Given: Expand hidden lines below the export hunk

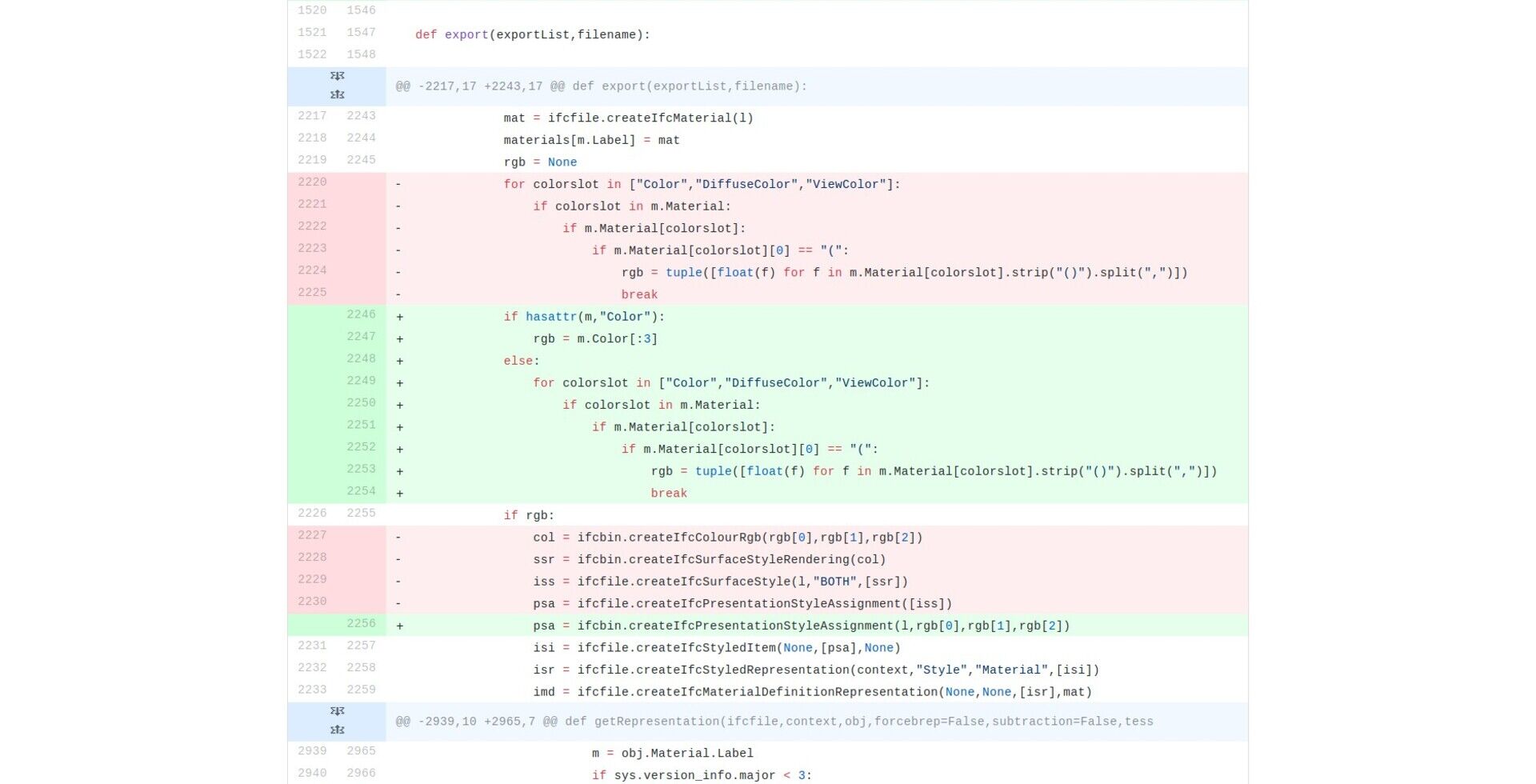Looking at the screenshot, I should point(337,95).
